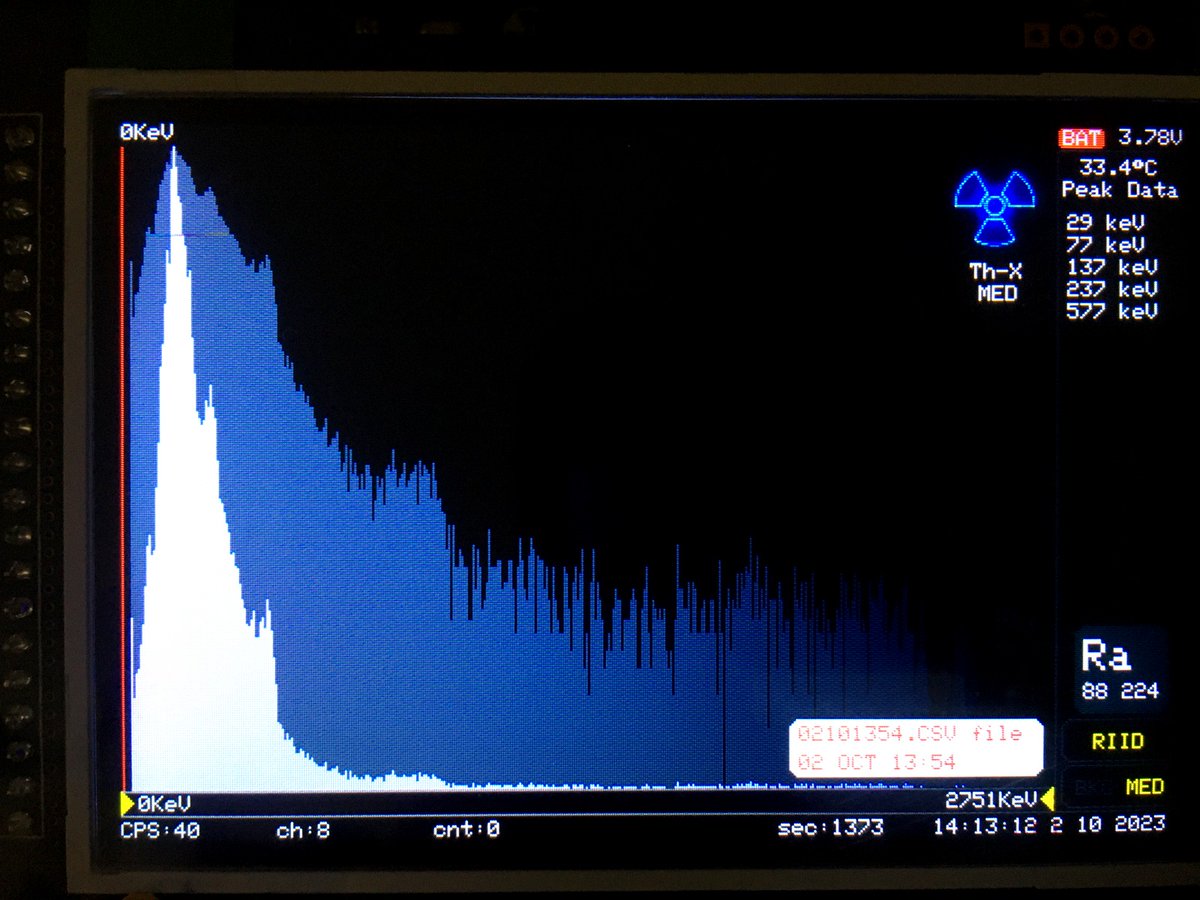Select the 29 keV peak entry
Image resolution: width=1200 pixels, height=900 pixels.
tap(1105, 223)
